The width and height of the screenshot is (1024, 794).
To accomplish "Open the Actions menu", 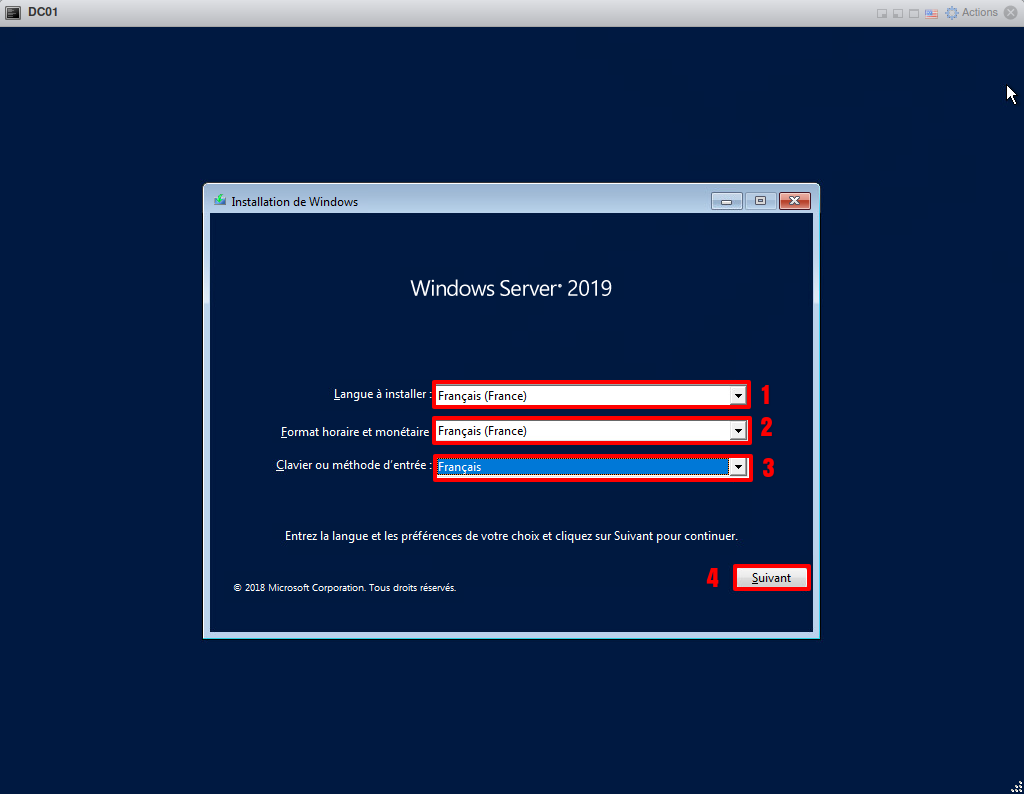I will pyautogui.click(x=979, y=13).
